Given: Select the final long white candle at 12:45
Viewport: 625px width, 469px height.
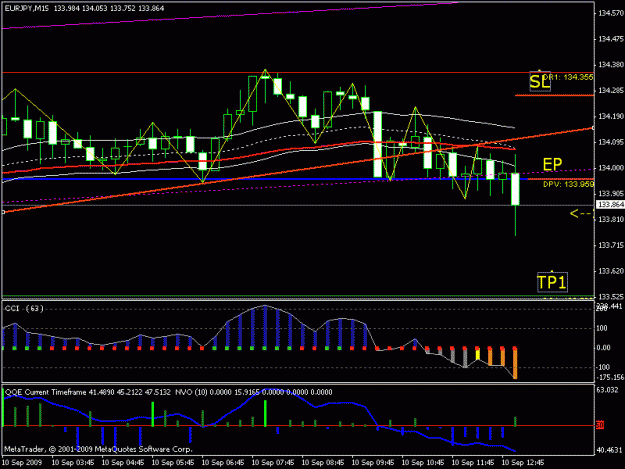Looking at the screenshot, I should pyautogui.click(x=515, y=189).
